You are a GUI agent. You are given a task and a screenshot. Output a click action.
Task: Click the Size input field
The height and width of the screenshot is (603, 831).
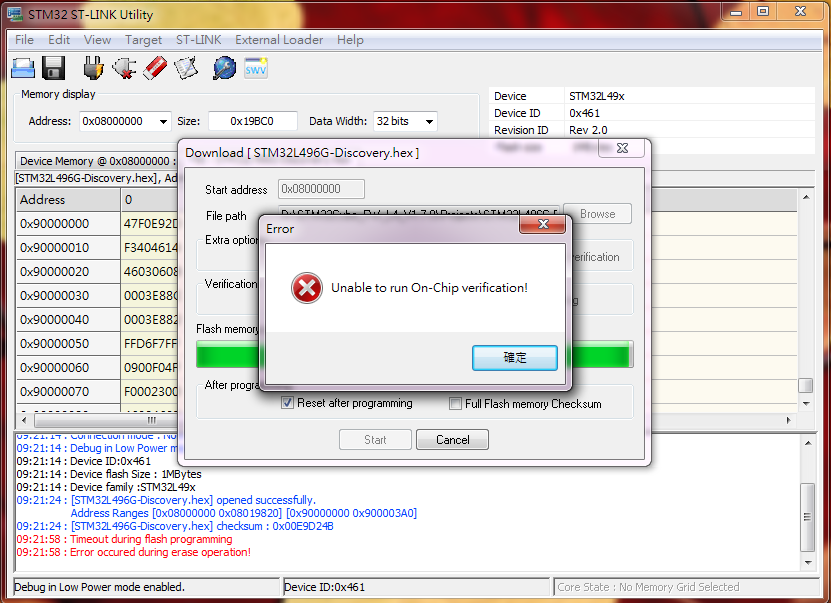[x=252, y=121]
